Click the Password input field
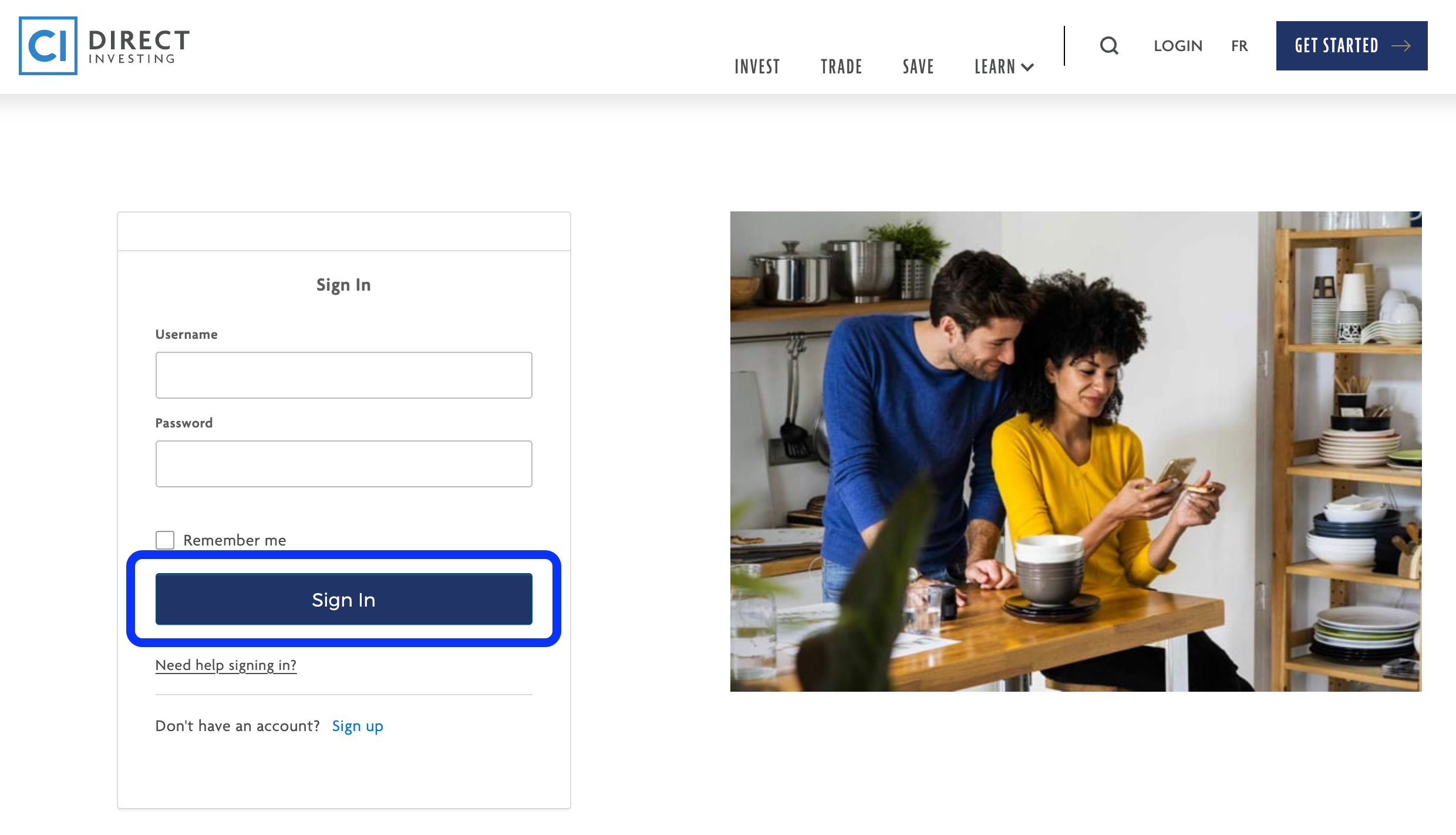The image size is (1456, 835). click(x=344, y=463)
